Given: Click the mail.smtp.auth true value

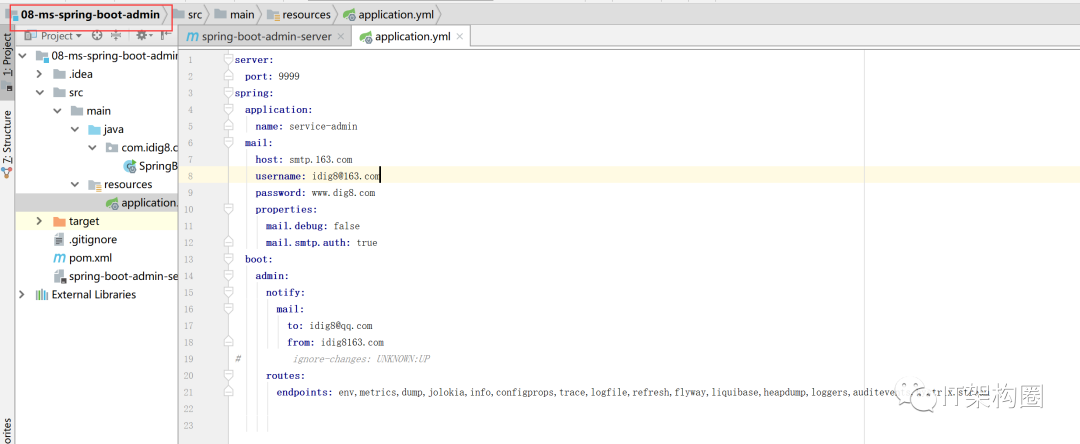Looking at the screenshot, I should pos(366,243).
